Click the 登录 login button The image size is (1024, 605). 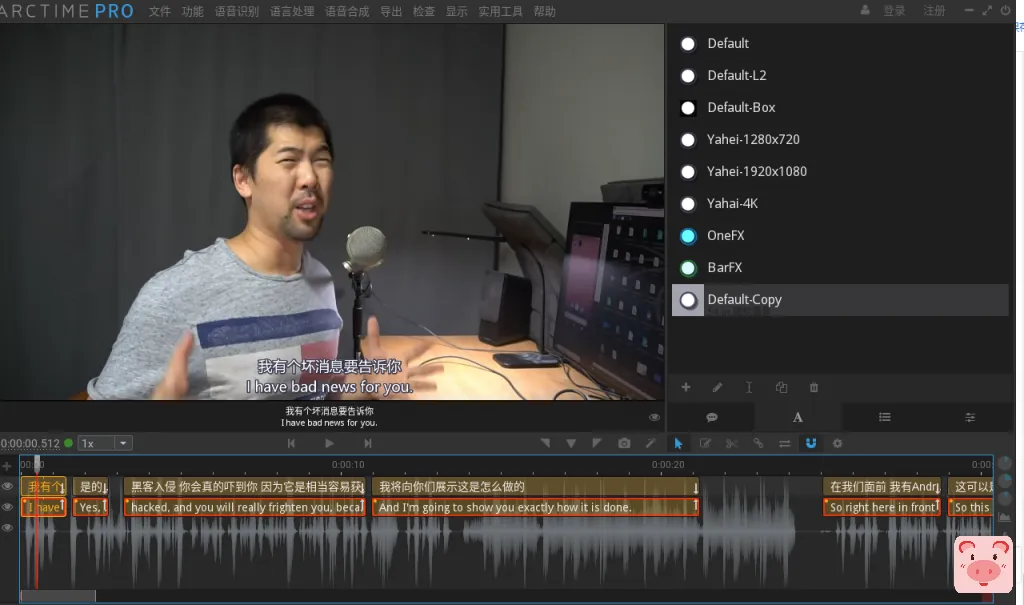coord(893,11)
